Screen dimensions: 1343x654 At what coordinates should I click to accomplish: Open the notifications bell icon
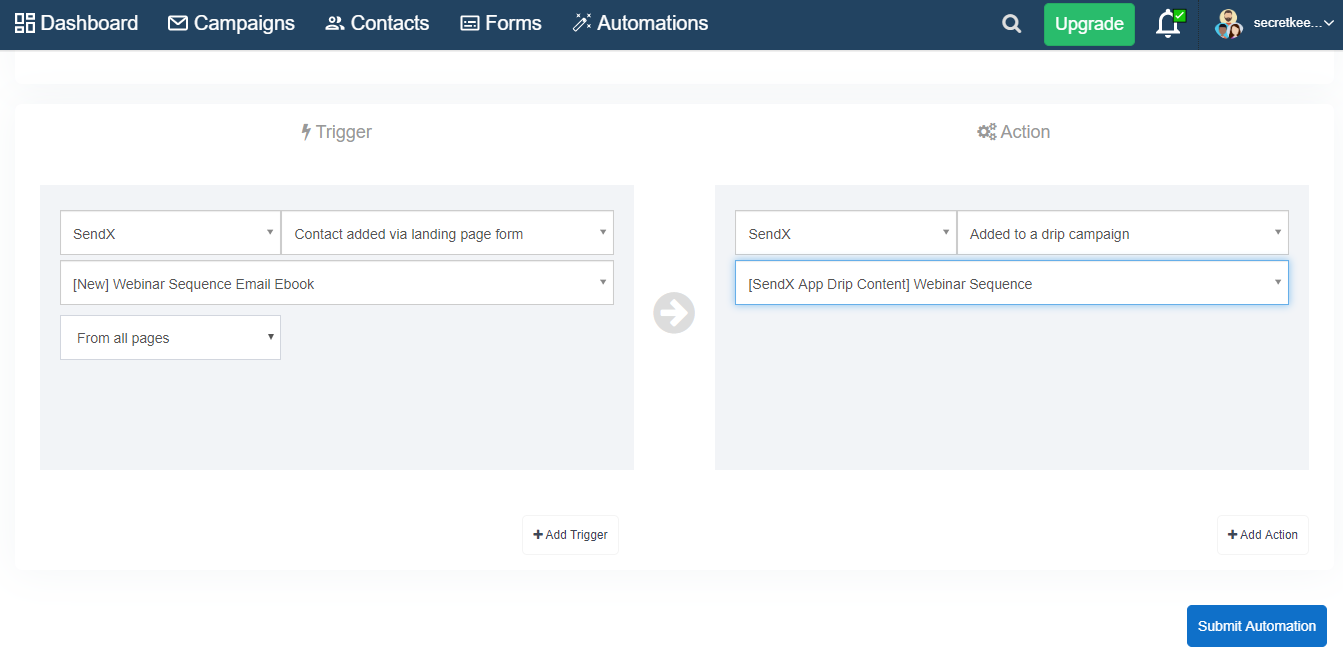point(1168,24)
